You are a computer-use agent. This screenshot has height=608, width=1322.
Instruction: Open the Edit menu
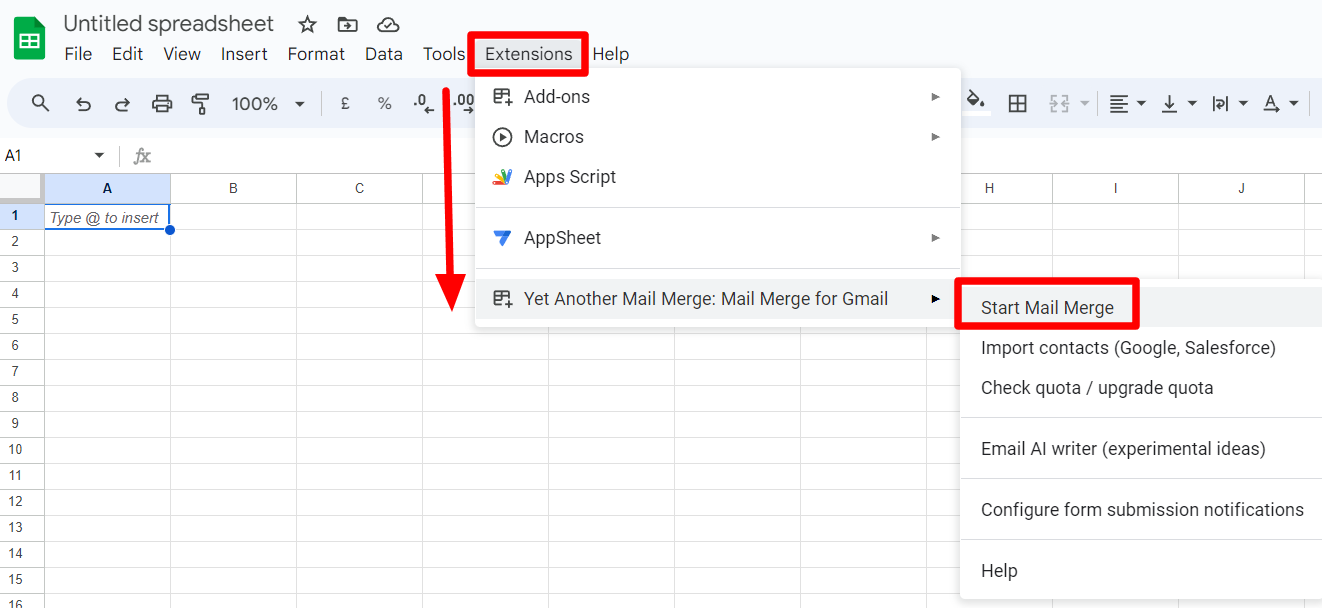127,54
